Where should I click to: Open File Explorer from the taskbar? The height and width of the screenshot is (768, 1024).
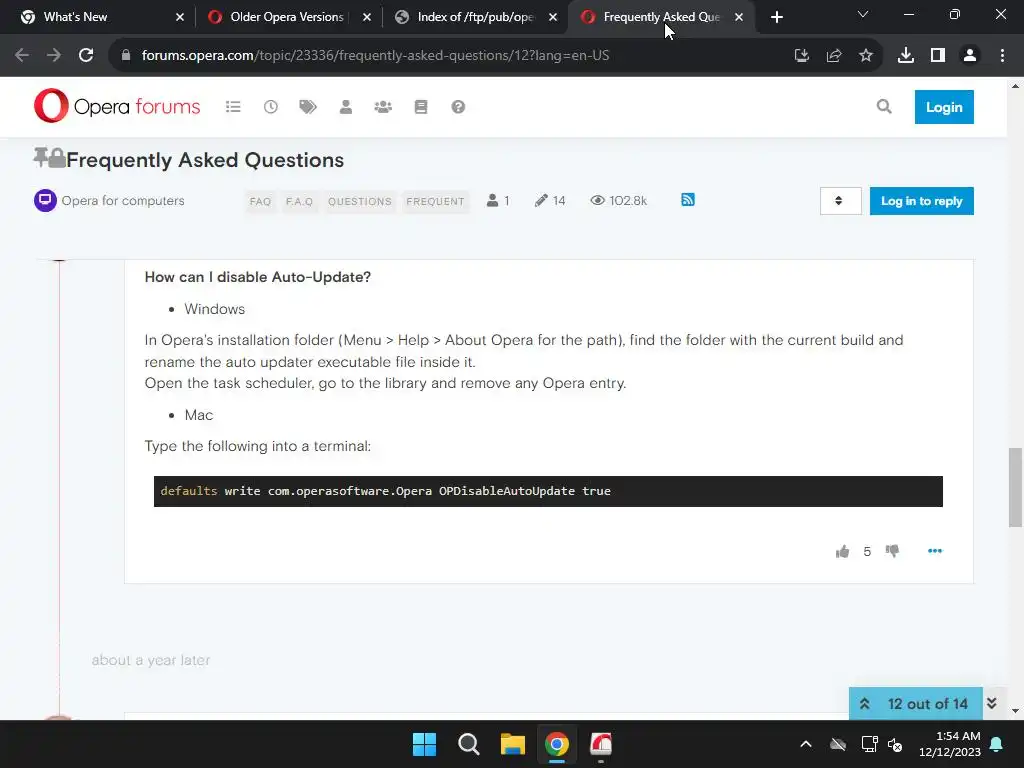(x=513, y=744)
